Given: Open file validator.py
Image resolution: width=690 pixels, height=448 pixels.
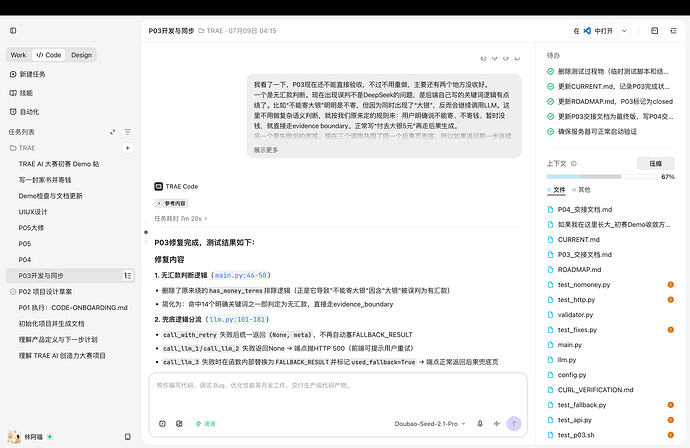Looking at the screenshot, I should (x=575, y=315).
